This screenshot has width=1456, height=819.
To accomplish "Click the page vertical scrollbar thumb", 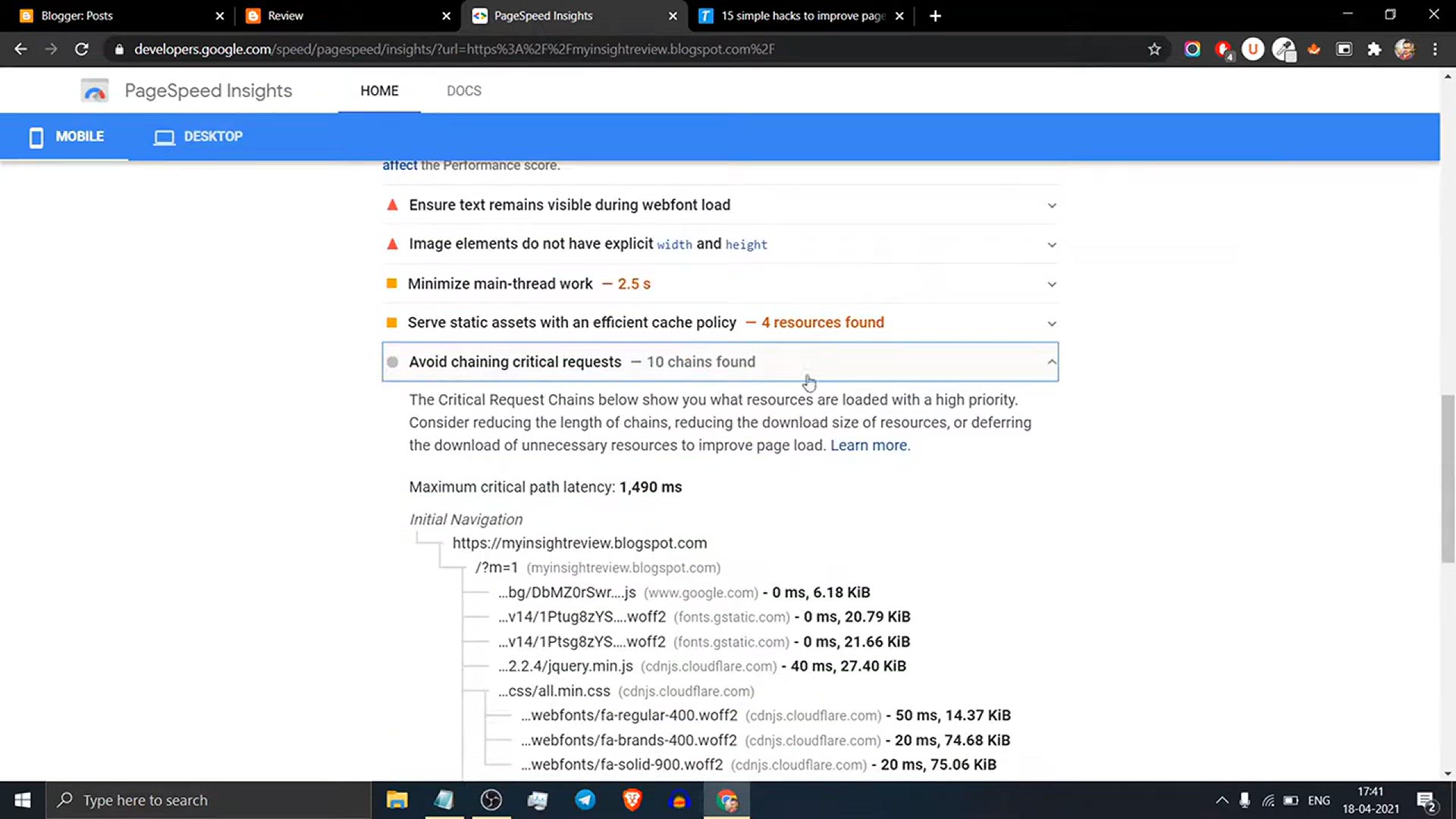I will pos(1448,479).
